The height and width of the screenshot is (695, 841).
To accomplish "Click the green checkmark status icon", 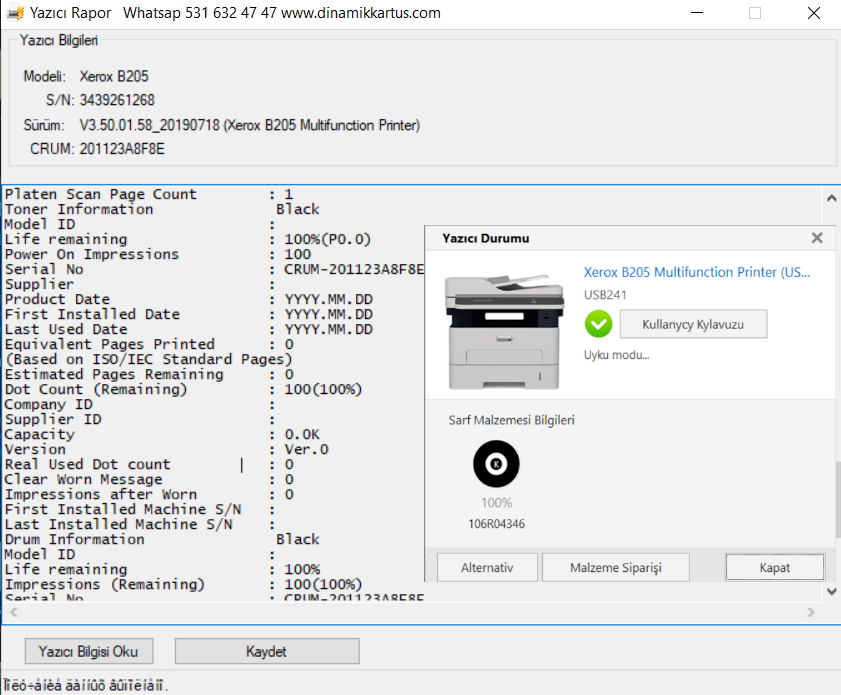I will (x=598, y=324).
